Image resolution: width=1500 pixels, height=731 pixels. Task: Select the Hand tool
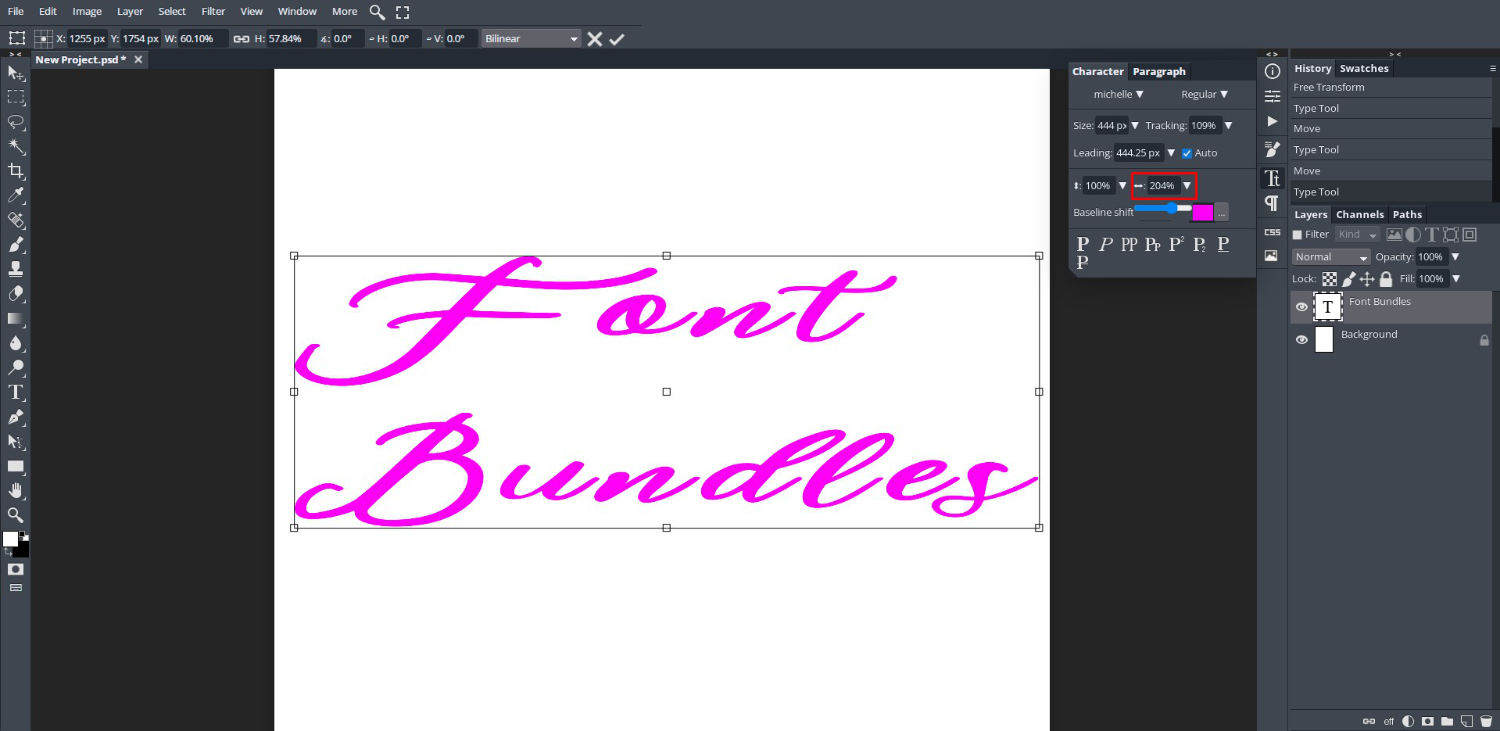click(x=16, y=490)
